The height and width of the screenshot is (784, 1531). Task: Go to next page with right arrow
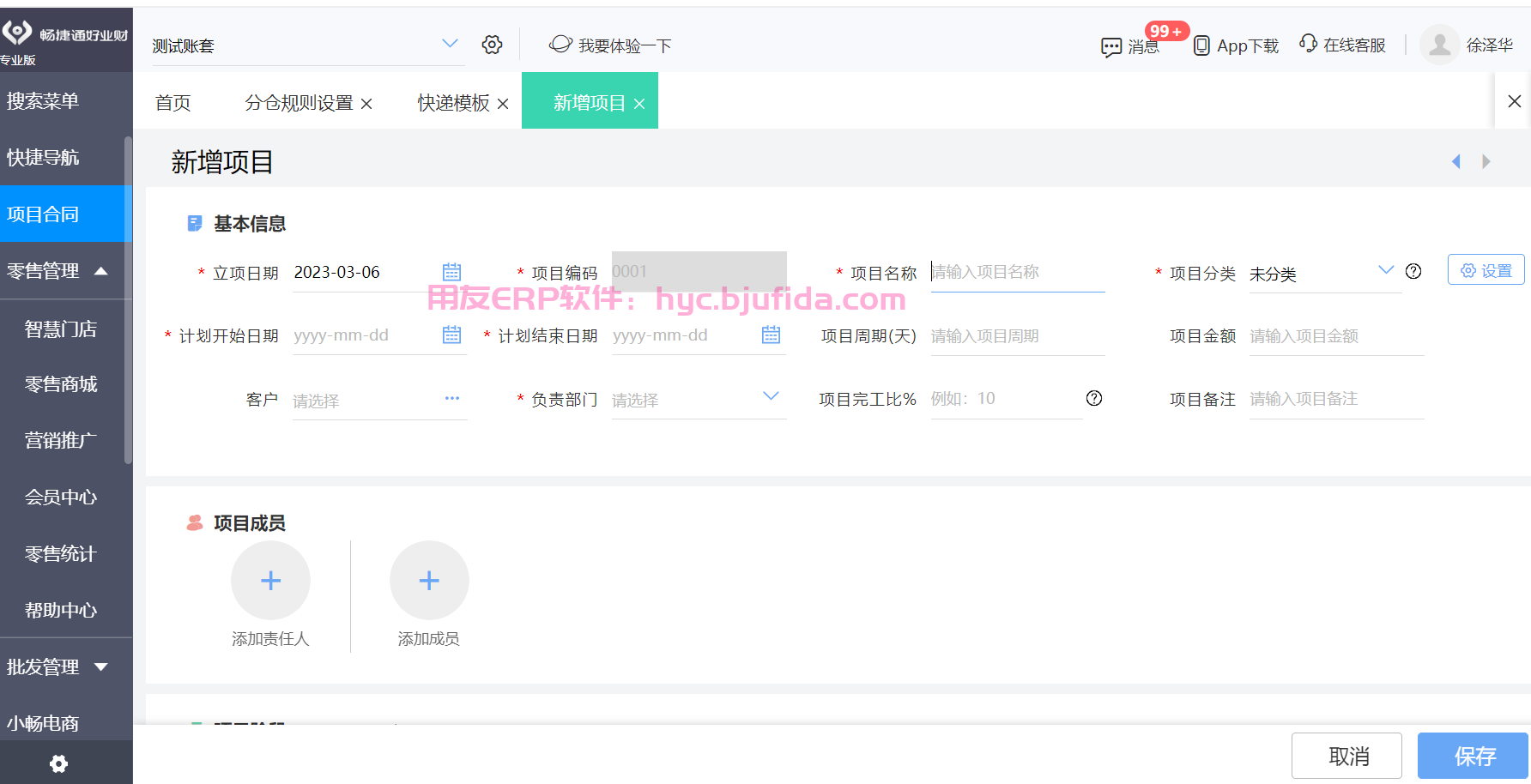tap(1486, 161)
